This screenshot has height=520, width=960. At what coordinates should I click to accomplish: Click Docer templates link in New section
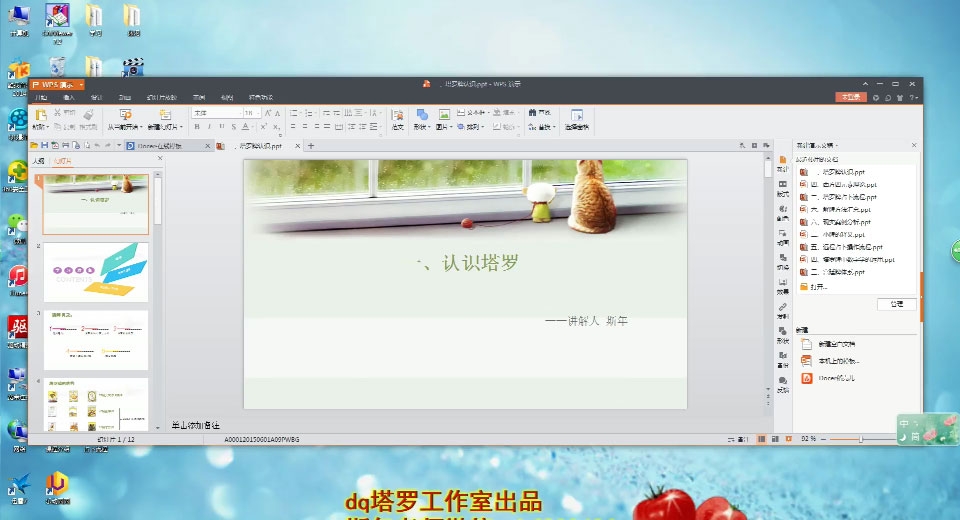tap(836, 378)
